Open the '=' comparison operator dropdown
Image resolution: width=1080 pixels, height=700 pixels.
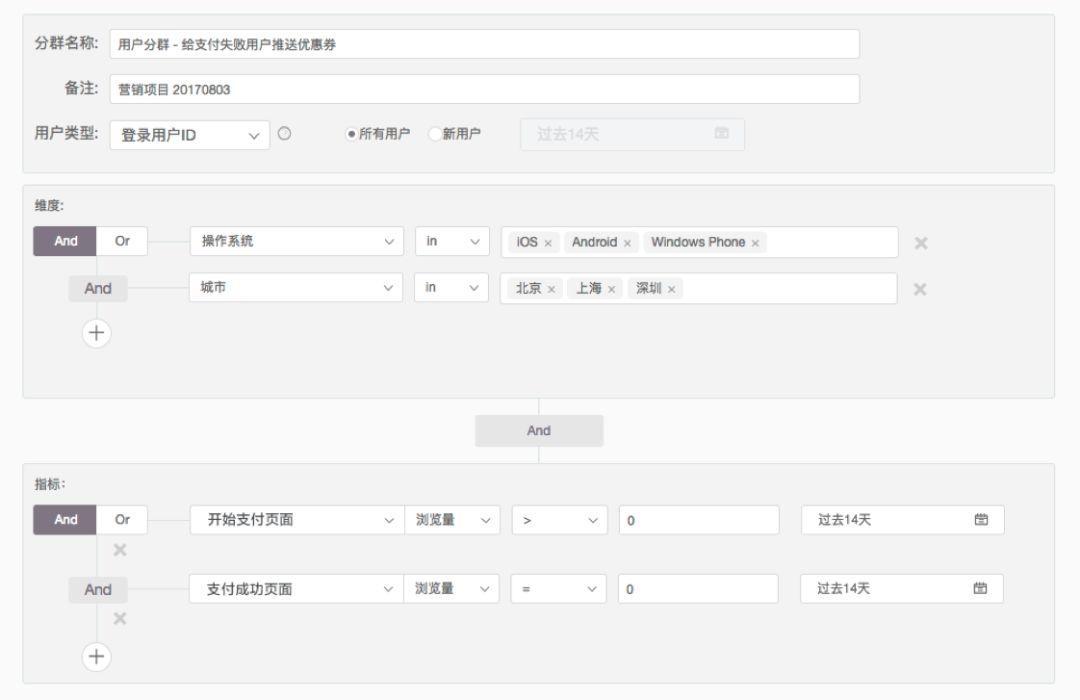559,588
